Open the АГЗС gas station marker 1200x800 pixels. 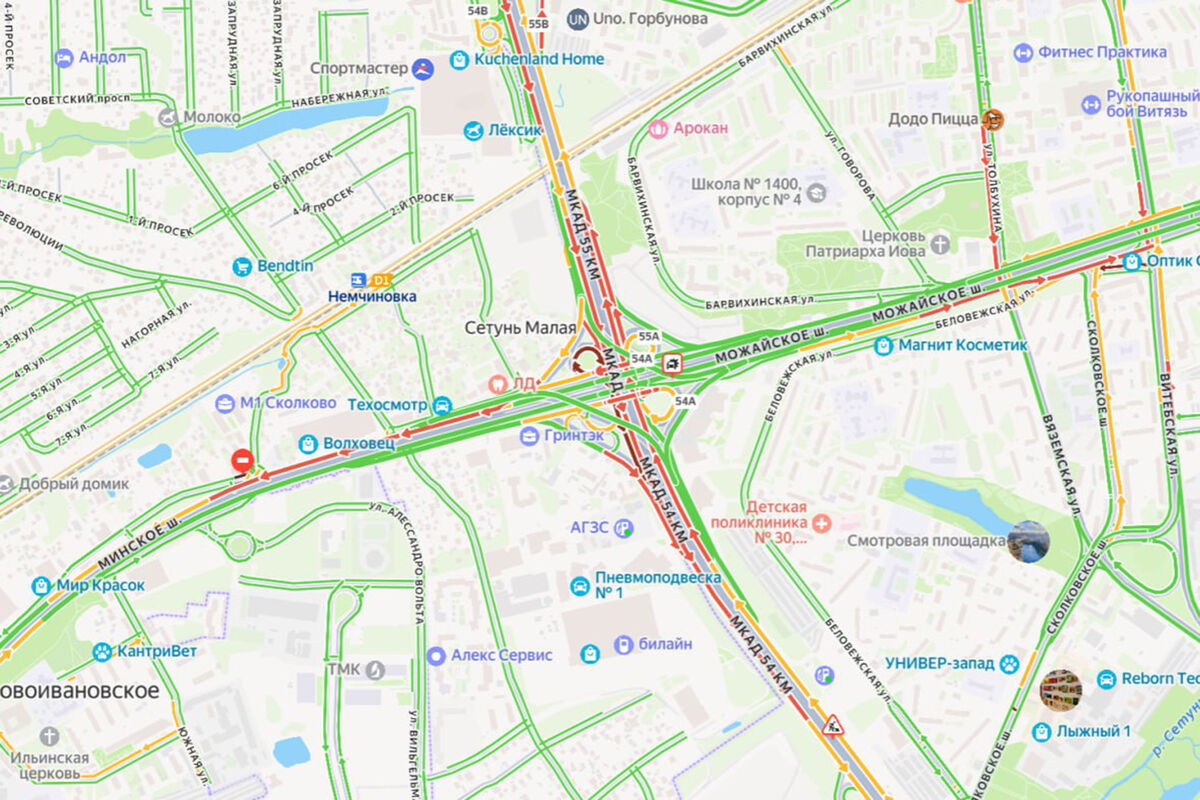click(x=624, y=527)
